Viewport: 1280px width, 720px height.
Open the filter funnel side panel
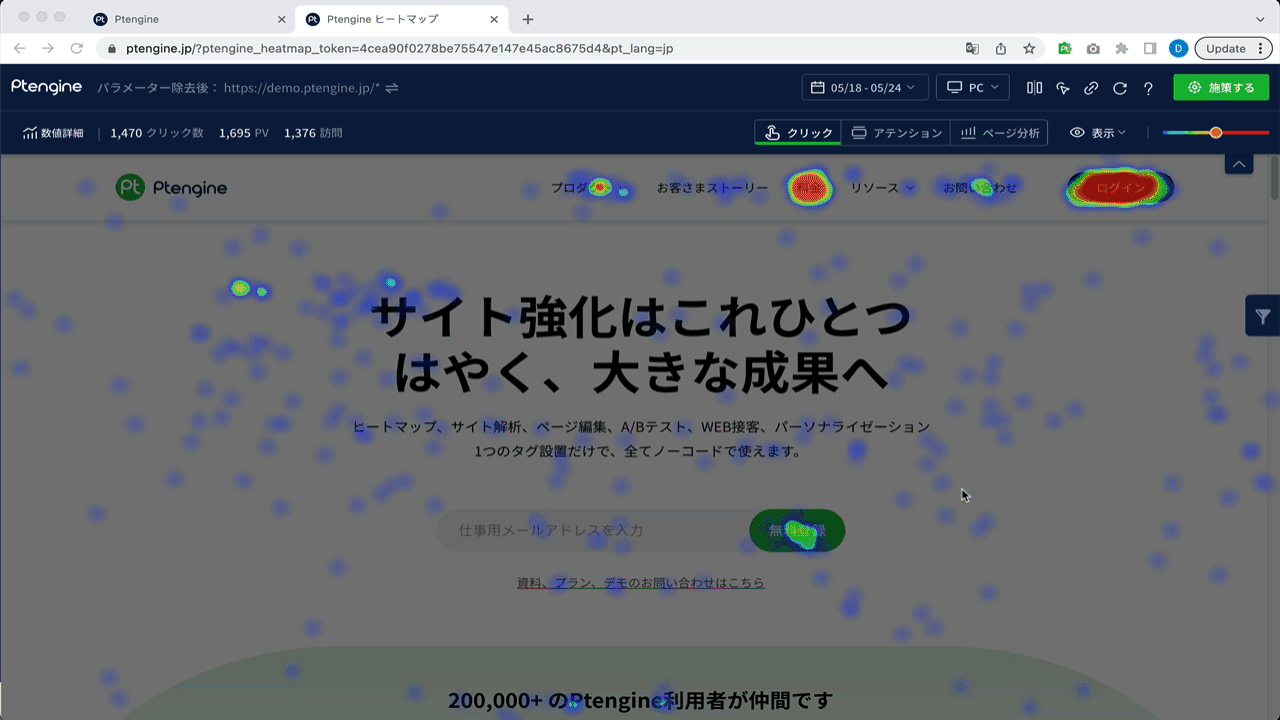(x=1263, y=316)
